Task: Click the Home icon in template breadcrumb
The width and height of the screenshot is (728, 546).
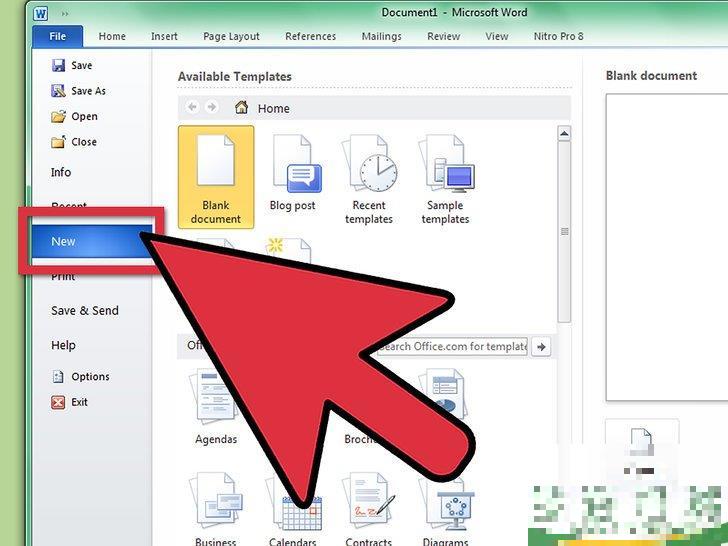Action: pos(242,108)
